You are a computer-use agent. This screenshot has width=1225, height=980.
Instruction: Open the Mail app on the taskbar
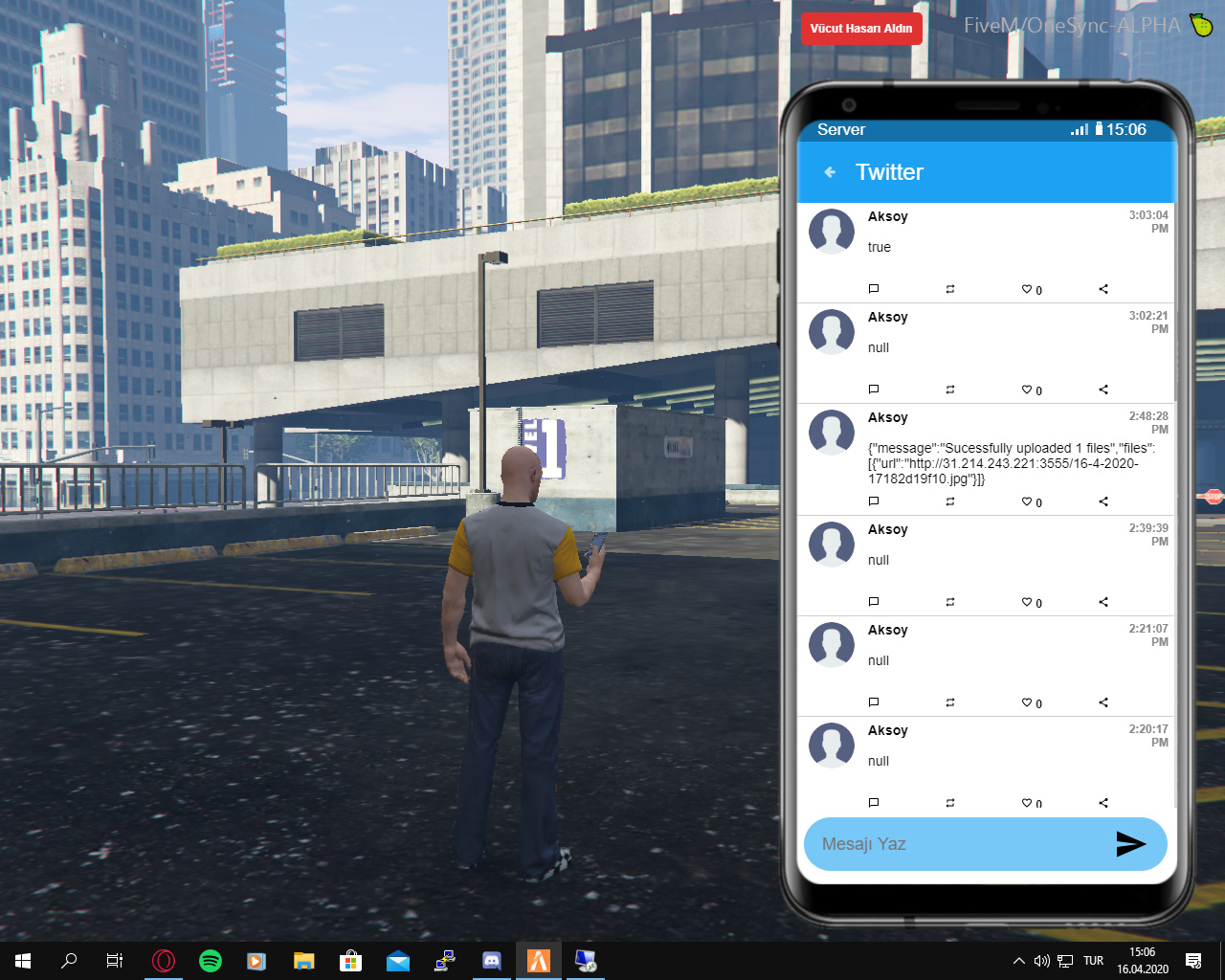[398, 961]
